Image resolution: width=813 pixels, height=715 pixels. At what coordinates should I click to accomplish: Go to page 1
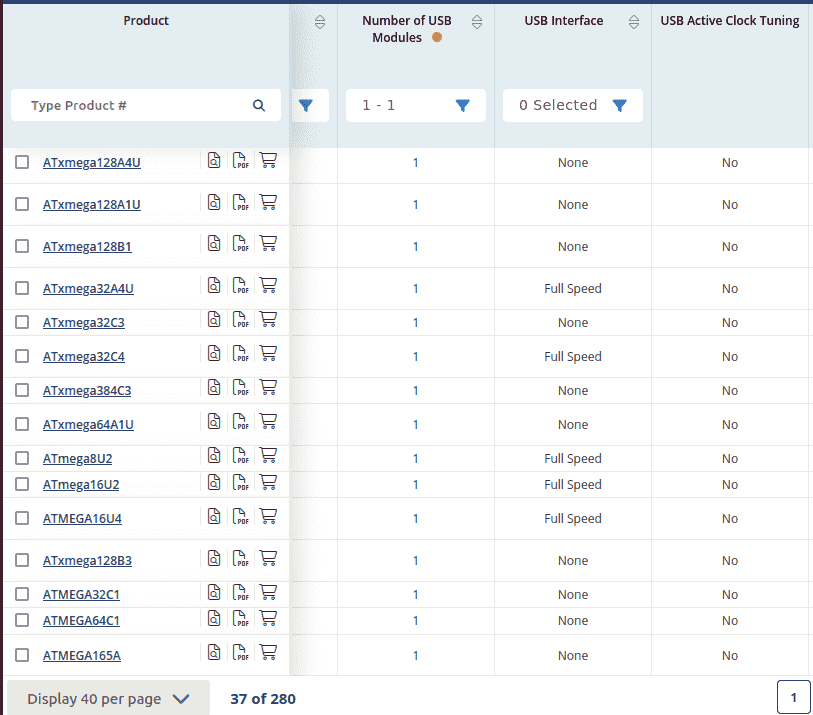point(793,697)
